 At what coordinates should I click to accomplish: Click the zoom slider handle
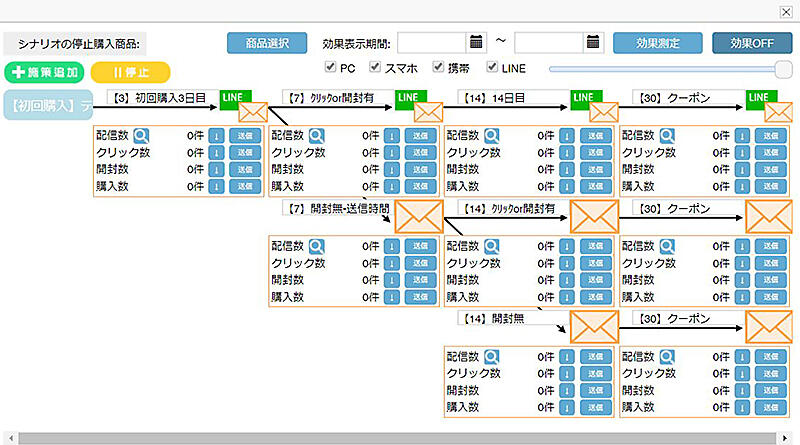coord(783,68)
